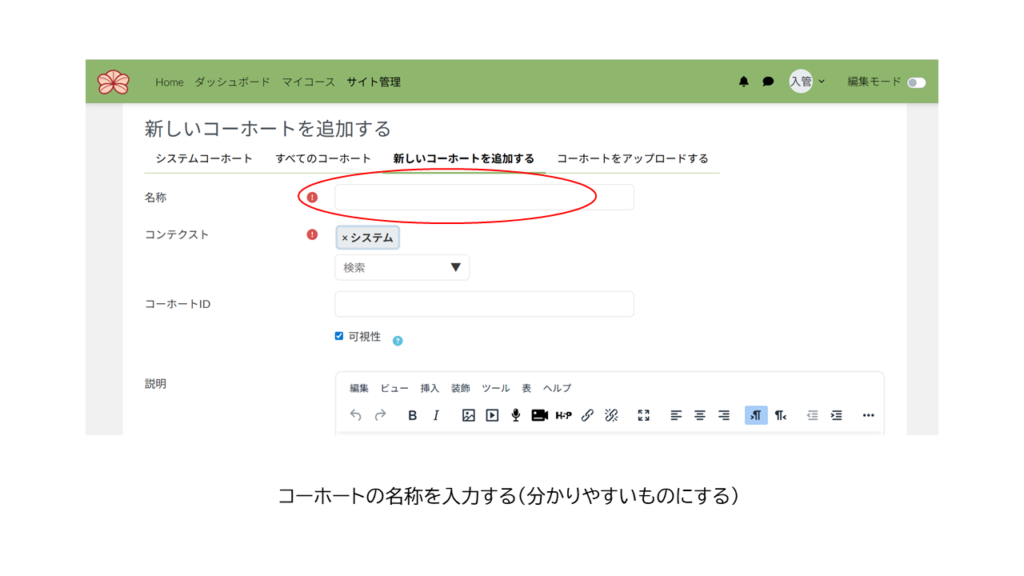Expand the コンテクスト search dropdown arrow
Screen dimensions: 1024x576
click(x=455, y=267)
